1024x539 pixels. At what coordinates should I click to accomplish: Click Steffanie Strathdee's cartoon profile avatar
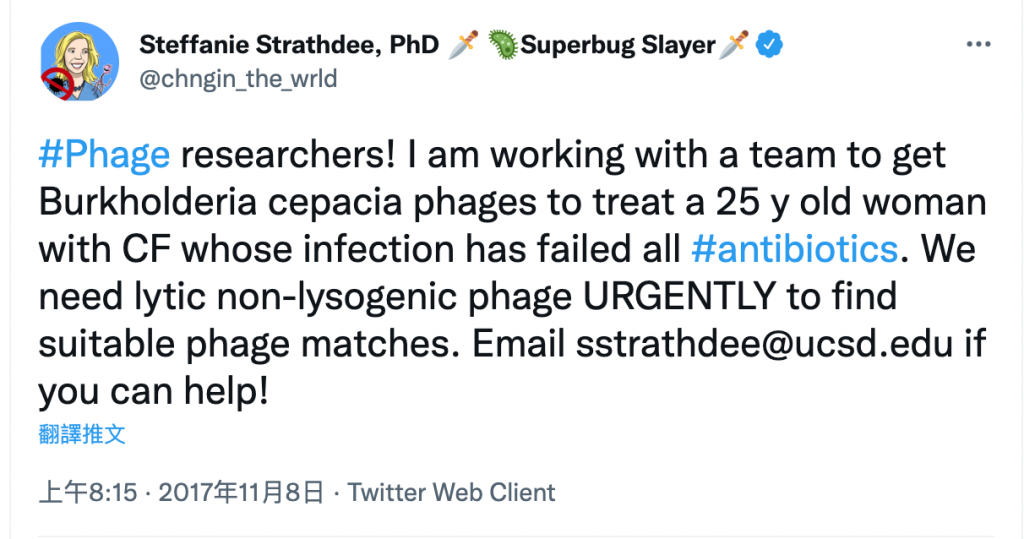[78, 59]
